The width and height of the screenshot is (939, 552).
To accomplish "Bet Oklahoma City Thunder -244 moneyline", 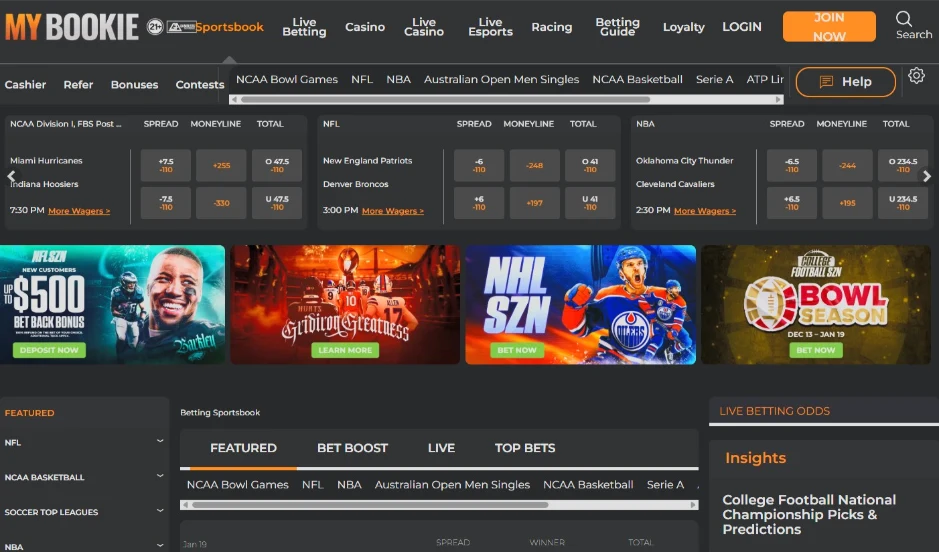I will [x=847, y=165].
